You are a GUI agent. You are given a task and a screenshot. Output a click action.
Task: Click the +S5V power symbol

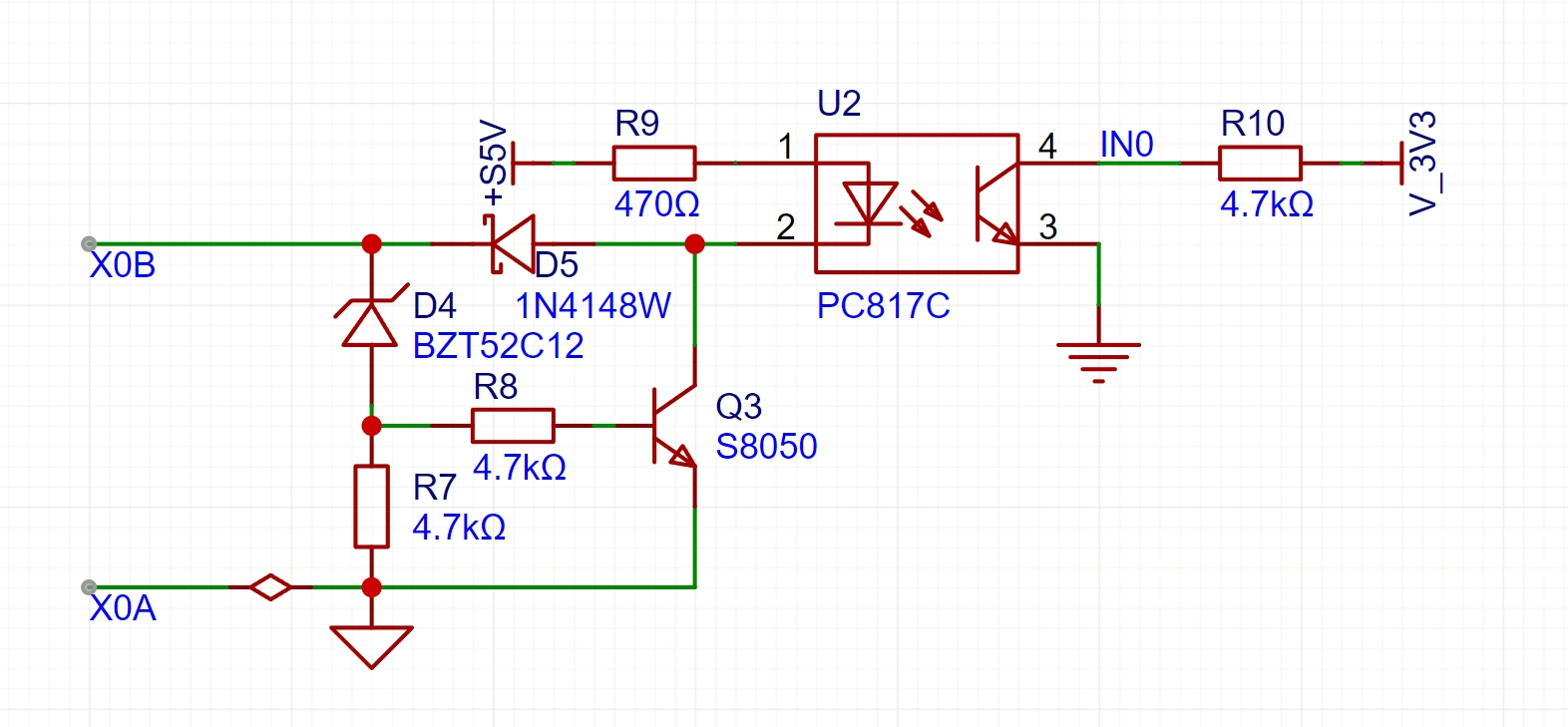tap(512, 163)
